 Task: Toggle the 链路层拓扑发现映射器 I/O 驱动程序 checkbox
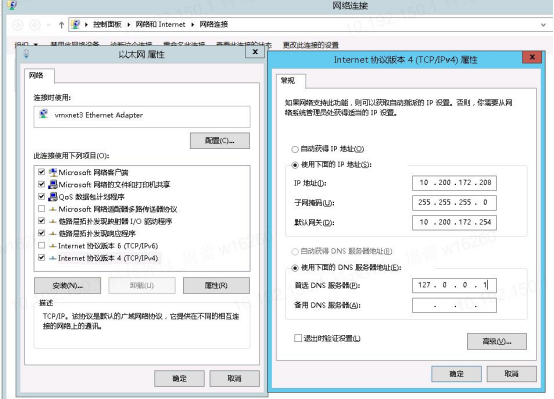point(41,221)
